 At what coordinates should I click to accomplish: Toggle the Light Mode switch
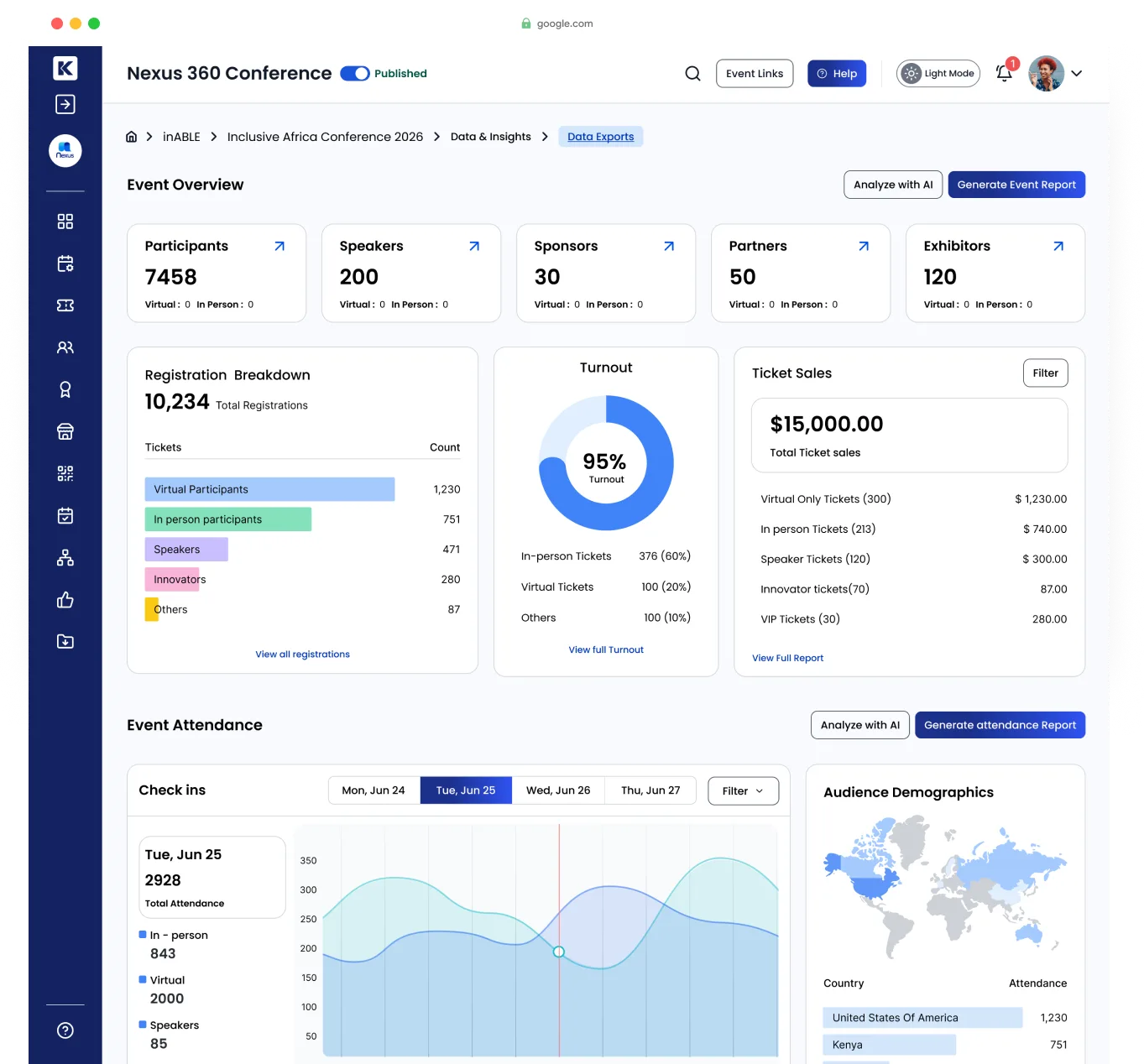938,74
